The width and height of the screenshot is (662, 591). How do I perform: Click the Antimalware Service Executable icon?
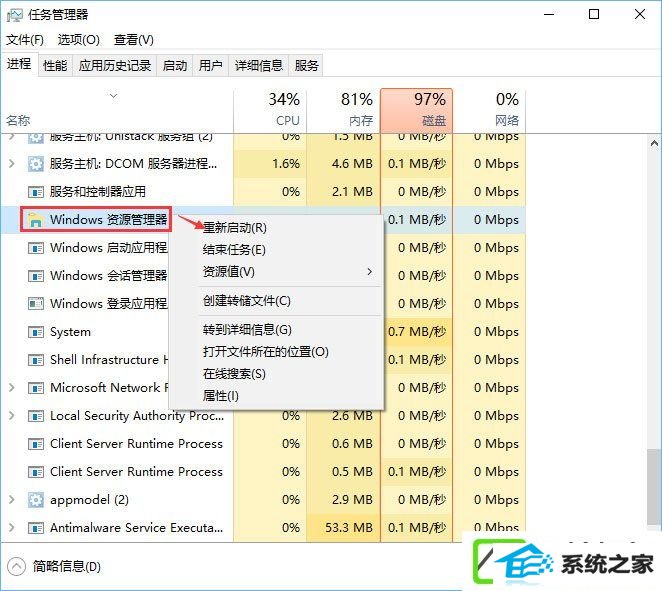click(x=35, y=528)
